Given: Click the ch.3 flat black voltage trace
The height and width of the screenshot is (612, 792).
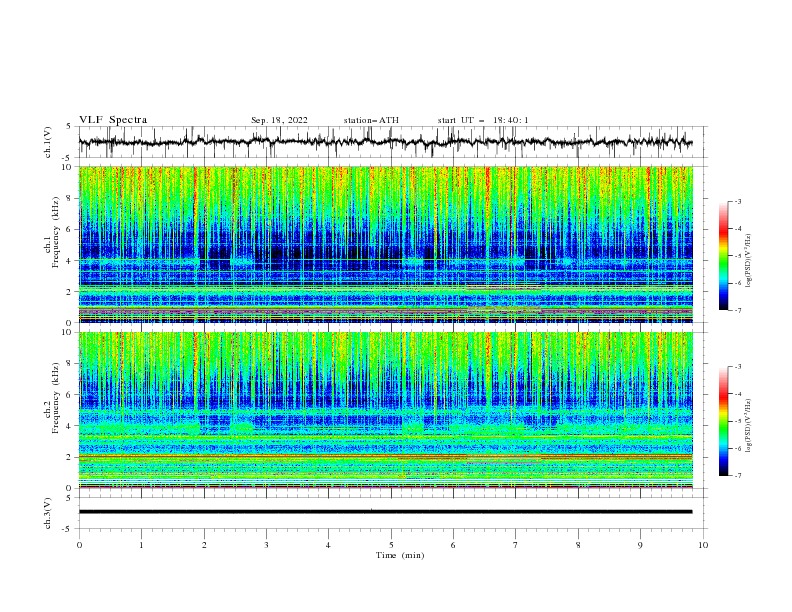Looking at the screenshot, I should coord(385,512).
